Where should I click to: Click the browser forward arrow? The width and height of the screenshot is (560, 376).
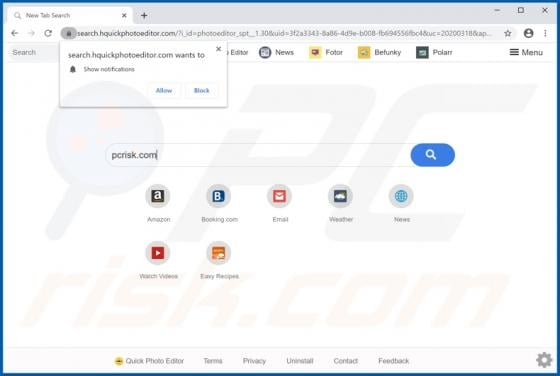pyautogui.click(x=31, y=33)
